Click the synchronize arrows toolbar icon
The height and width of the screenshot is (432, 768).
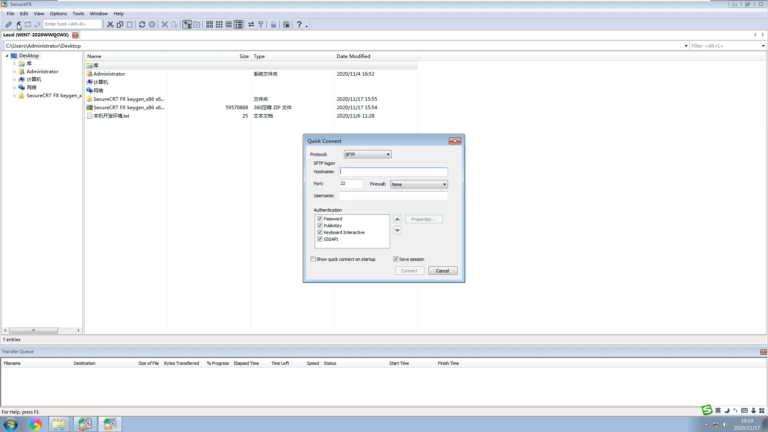point(251,24)
